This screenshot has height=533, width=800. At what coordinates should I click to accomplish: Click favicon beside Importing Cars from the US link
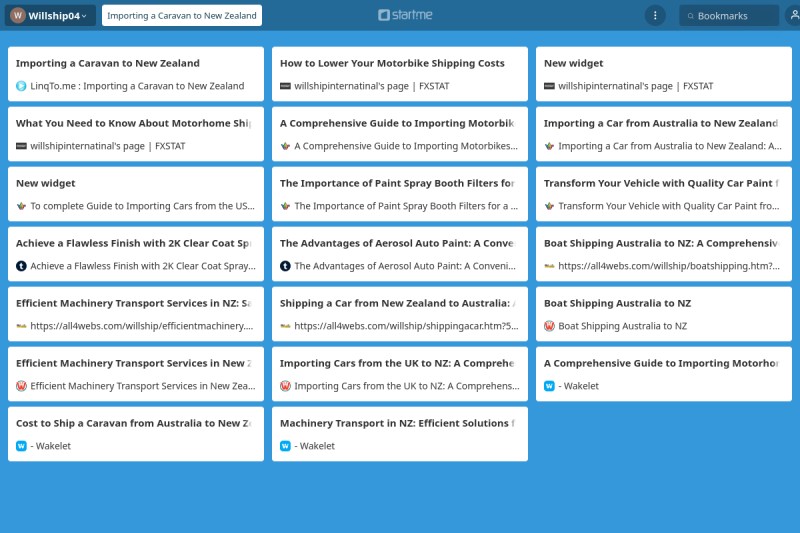pyautogui.click(x=21, y=206)
